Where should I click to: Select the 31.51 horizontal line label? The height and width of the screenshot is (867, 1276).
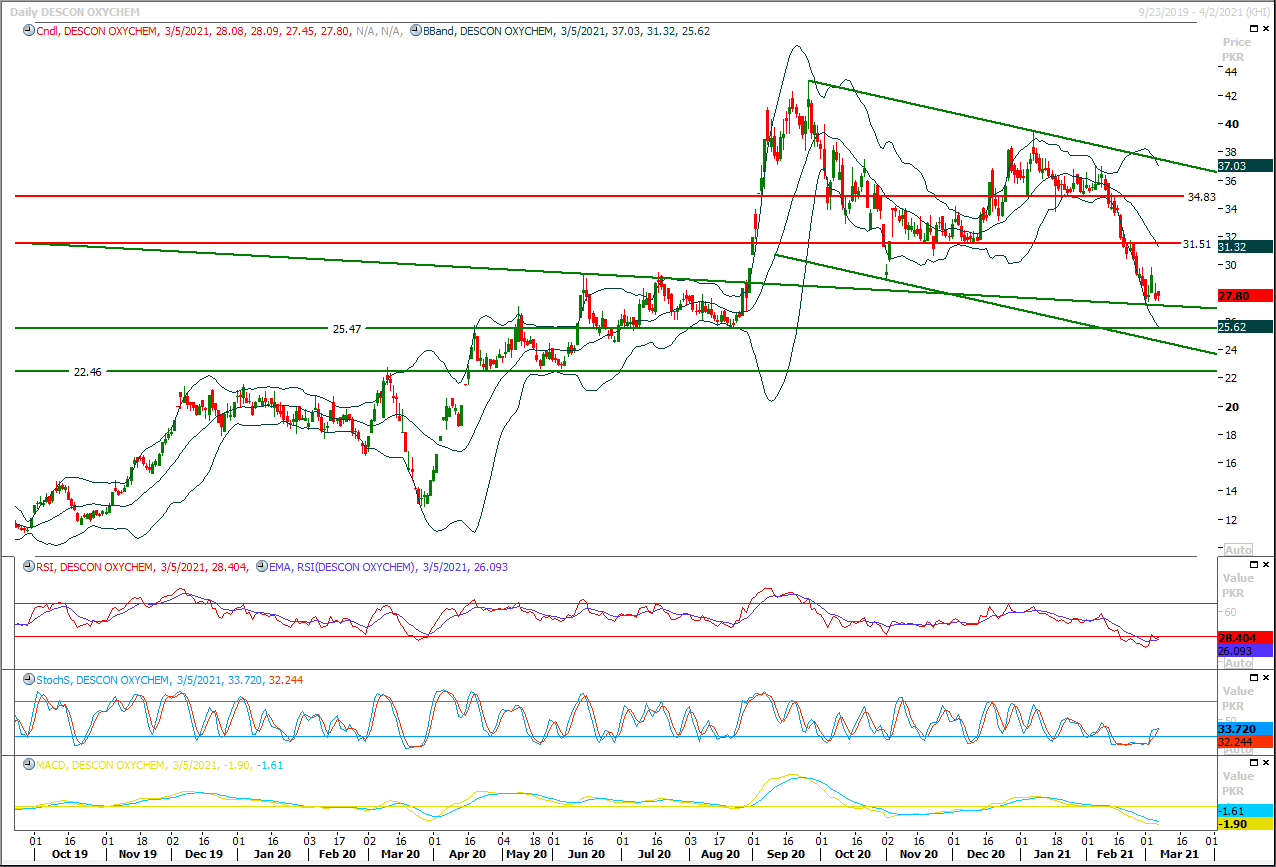click(x=1196, y=243)
